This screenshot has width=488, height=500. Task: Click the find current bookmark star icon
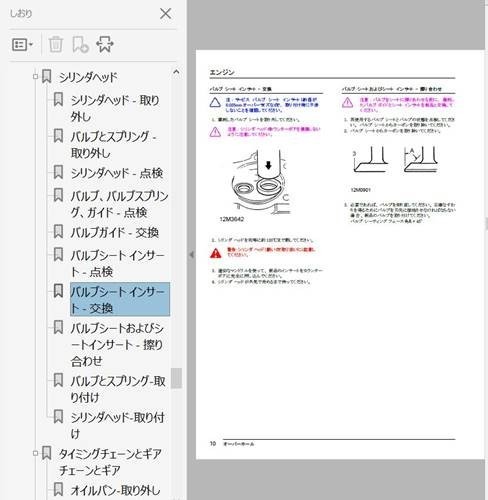[105, 44]
